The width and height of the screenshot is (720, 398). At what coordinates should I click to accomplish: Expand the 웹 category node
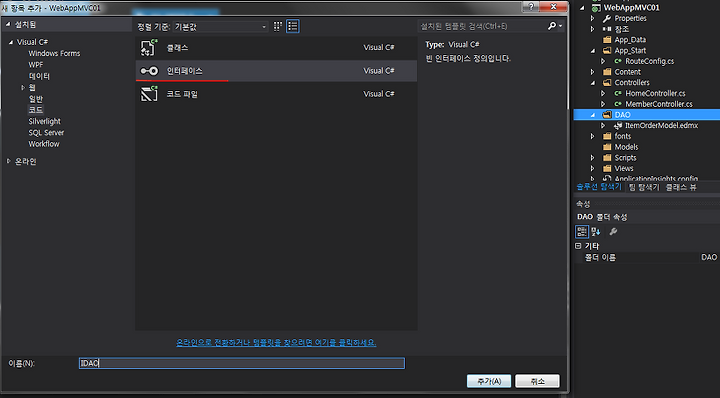click(23, 87)
